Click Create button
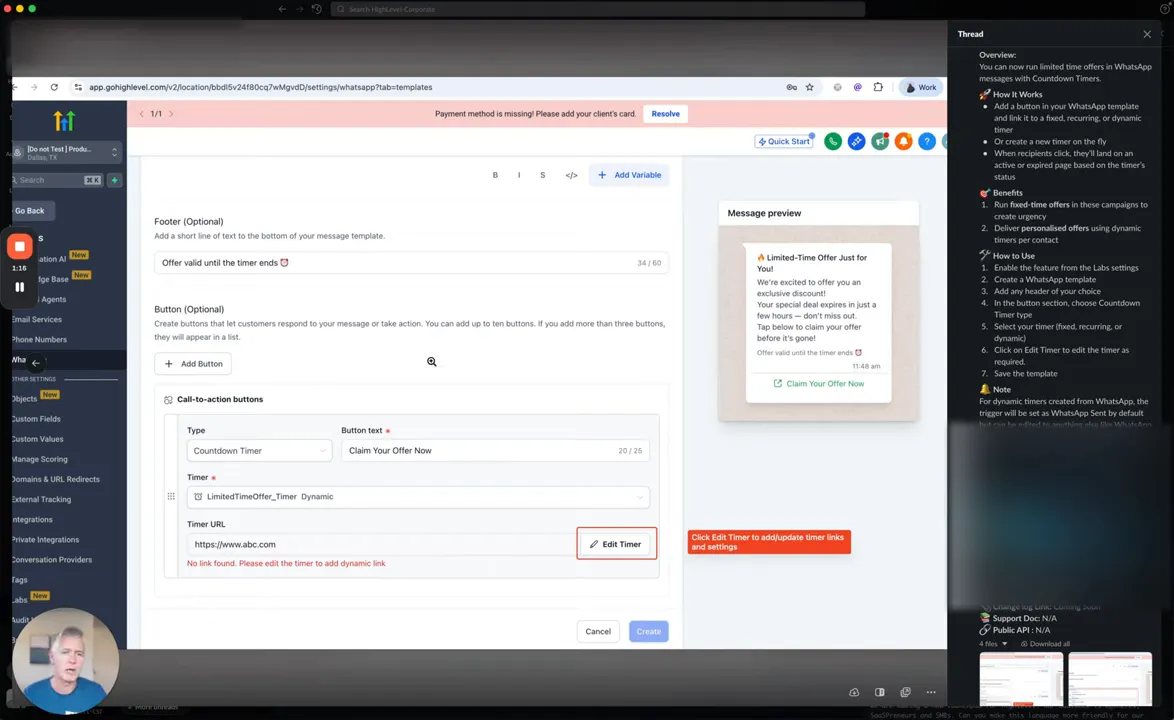Viewport: 1174px width, 720px height. pos(648,632)
